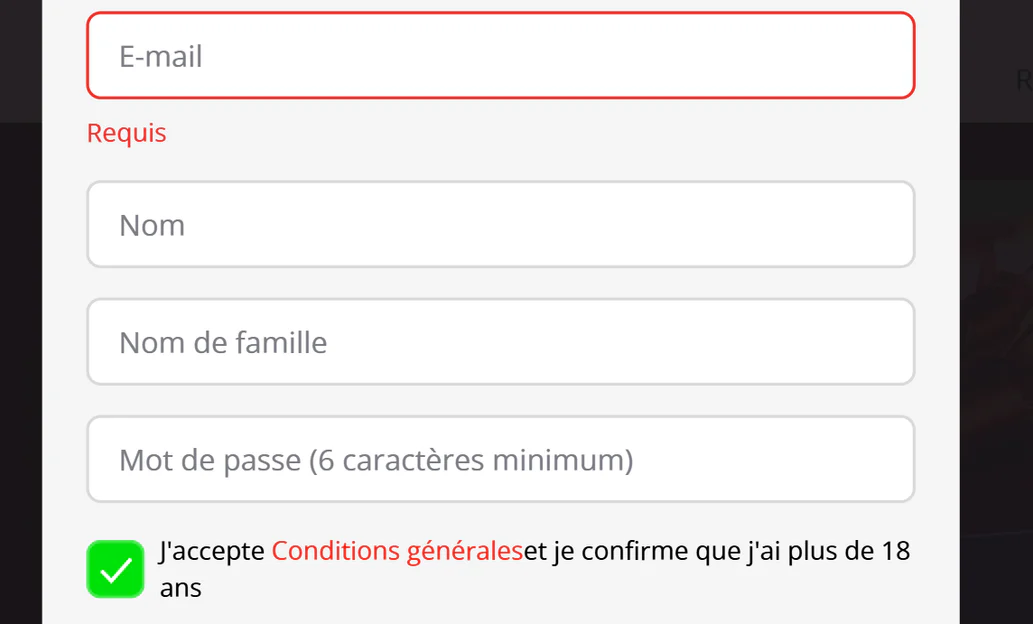Click the right end of the red-bordered E-mail box
The height and width of the screenshot is (624, 1033).
pyautogui.click(x=883, y=55)
